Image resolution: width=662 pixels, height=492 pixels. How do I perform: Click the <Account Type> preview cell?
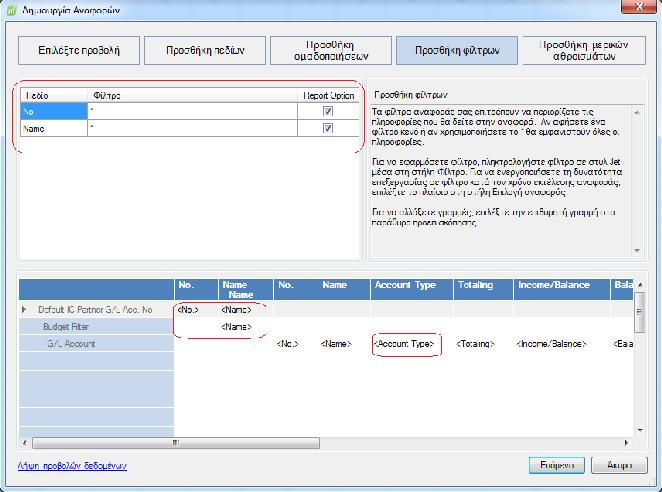click(x=404, y=344)
